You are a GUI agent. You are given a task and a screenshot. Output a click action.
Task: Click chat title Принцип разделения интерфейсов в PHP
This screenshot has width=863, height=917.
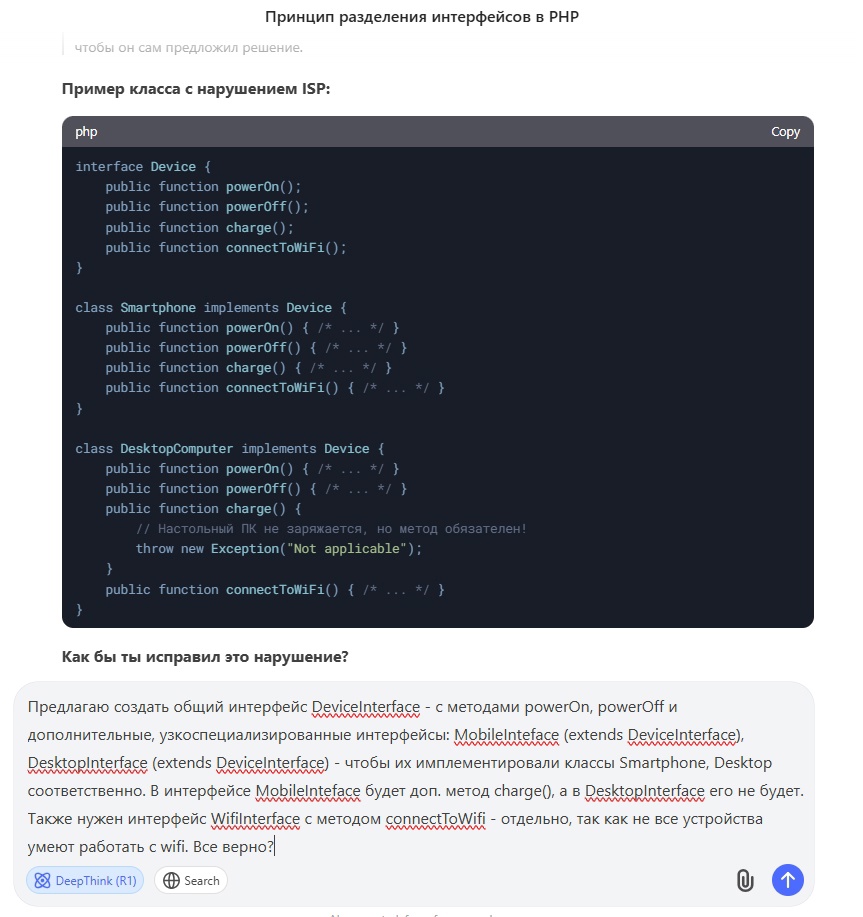click(422, 17)
